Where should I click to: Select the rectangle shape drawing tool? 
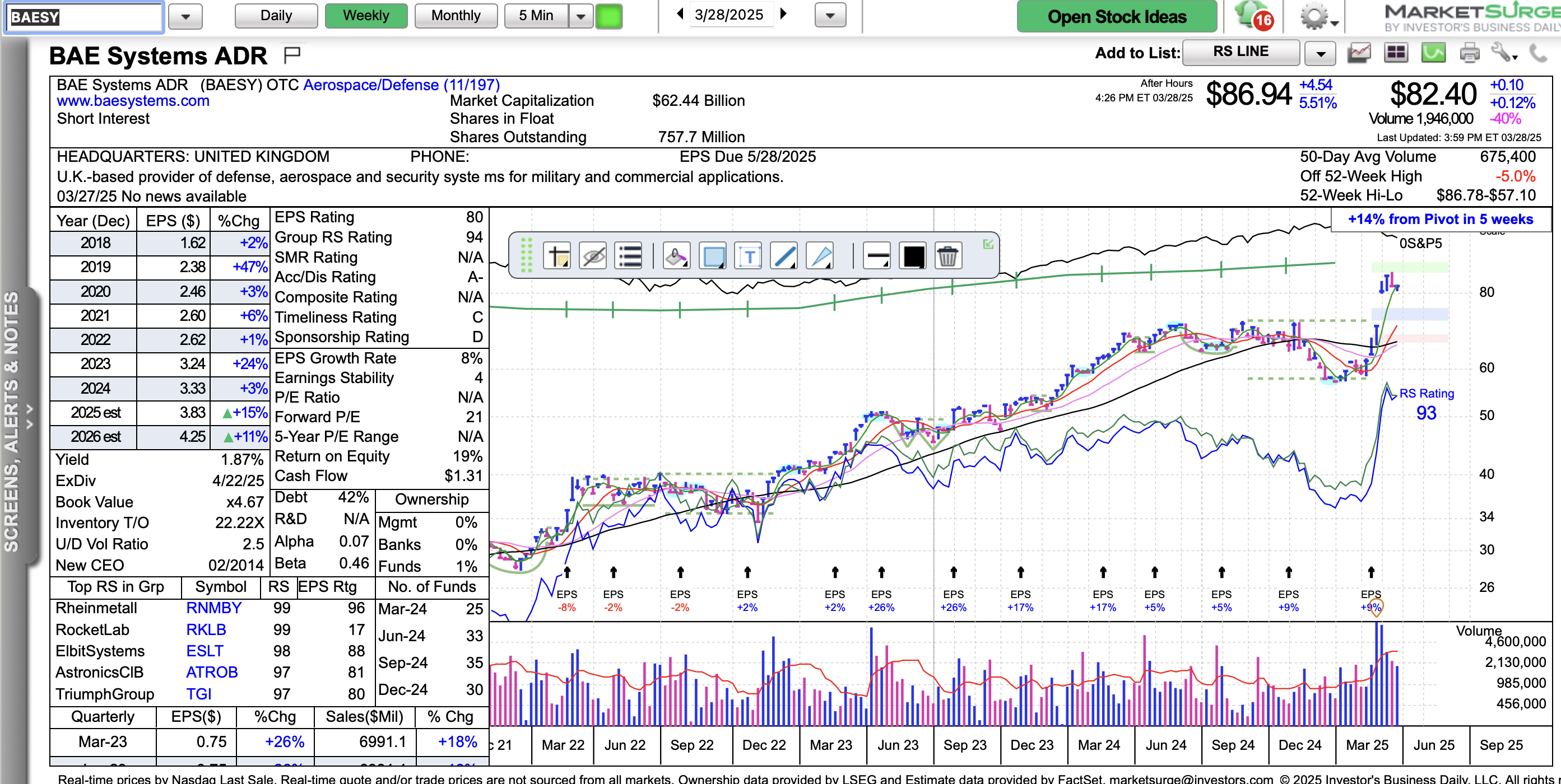tap(713, 256)
